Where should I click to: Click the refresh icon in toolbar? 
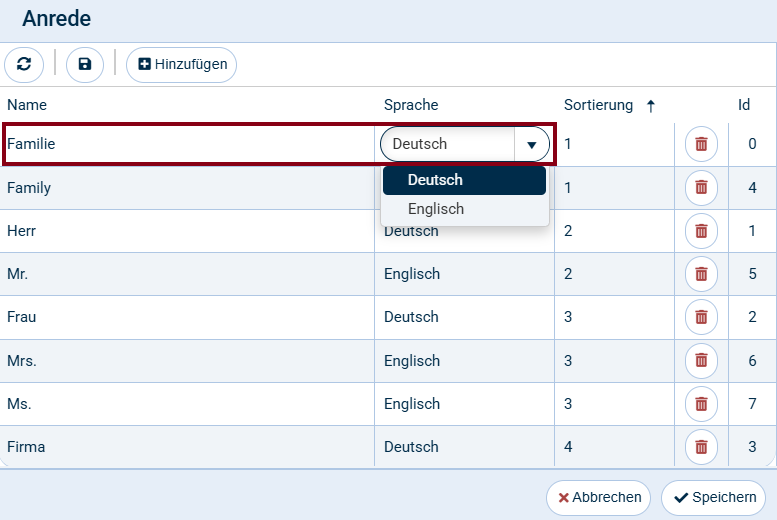(x=24, y=65)
